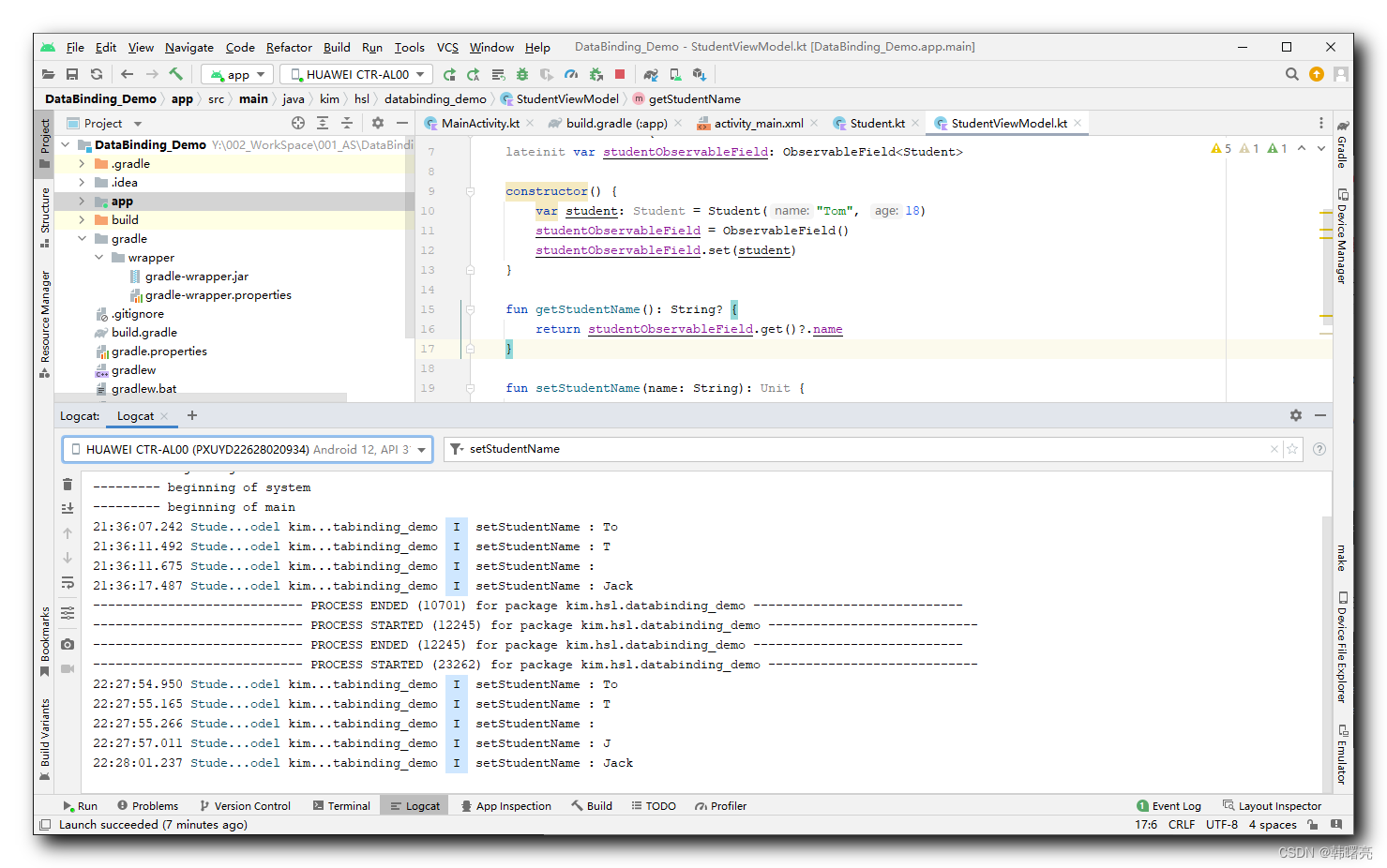Open the Layout Inspector tool window
The height and width of the screenshot is (868, 1387).
1272,805
